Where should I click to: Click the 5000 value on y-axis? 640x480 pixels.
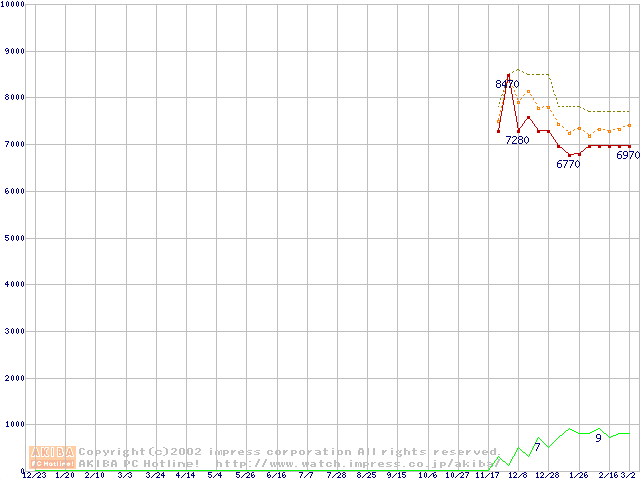pos(14,238)
